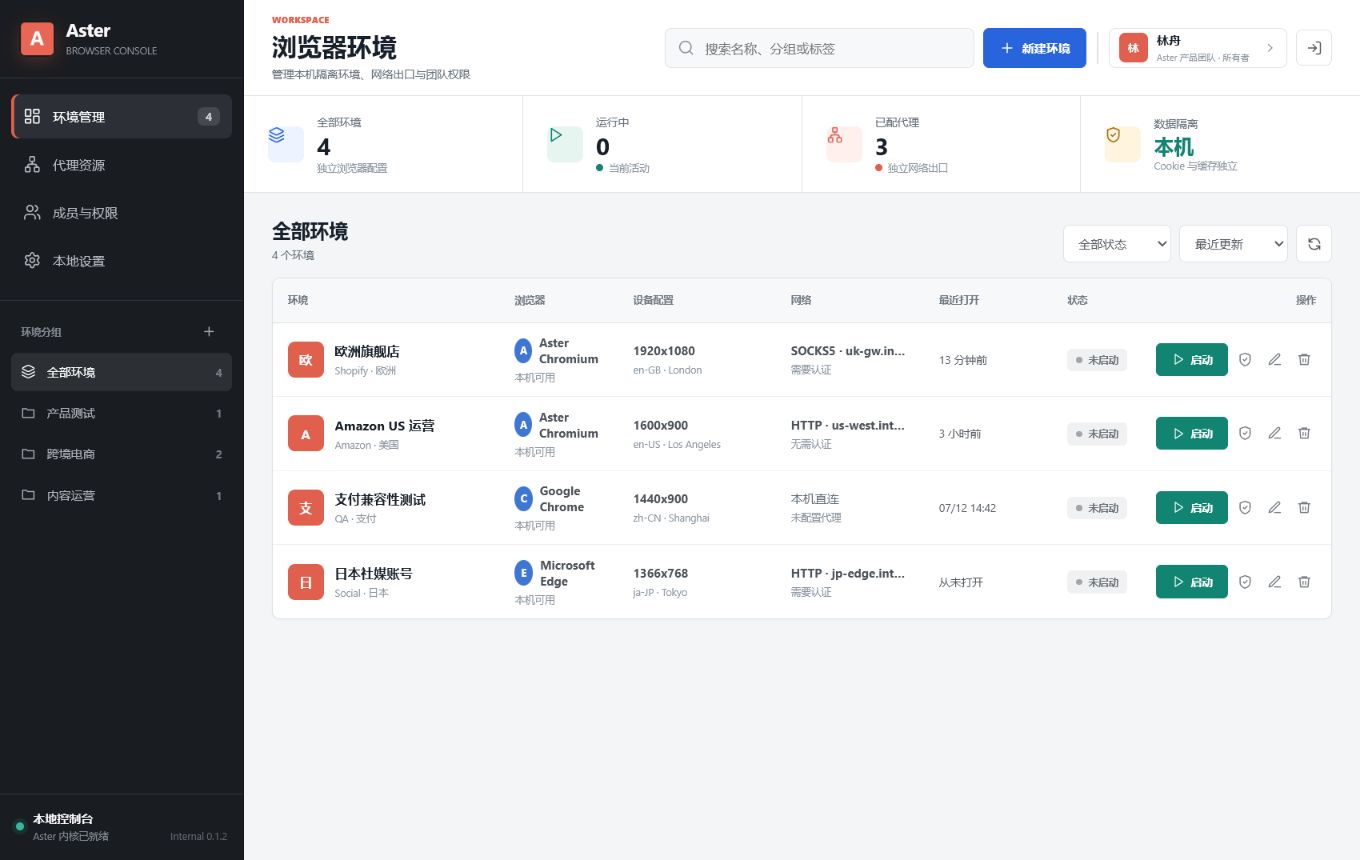1360x860 pixels.
Task: Click the logout icon button
Action: point(1314,48)
